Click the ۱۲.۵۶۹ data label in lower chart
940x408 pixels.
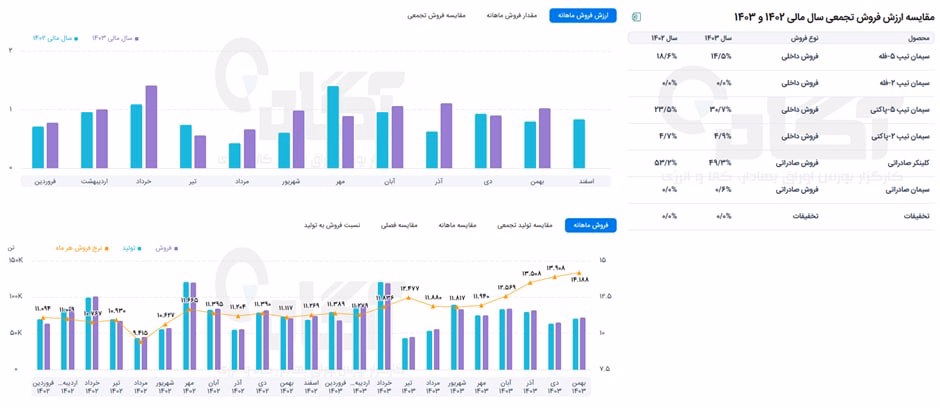pyautogui.click(x=506, y=285)
